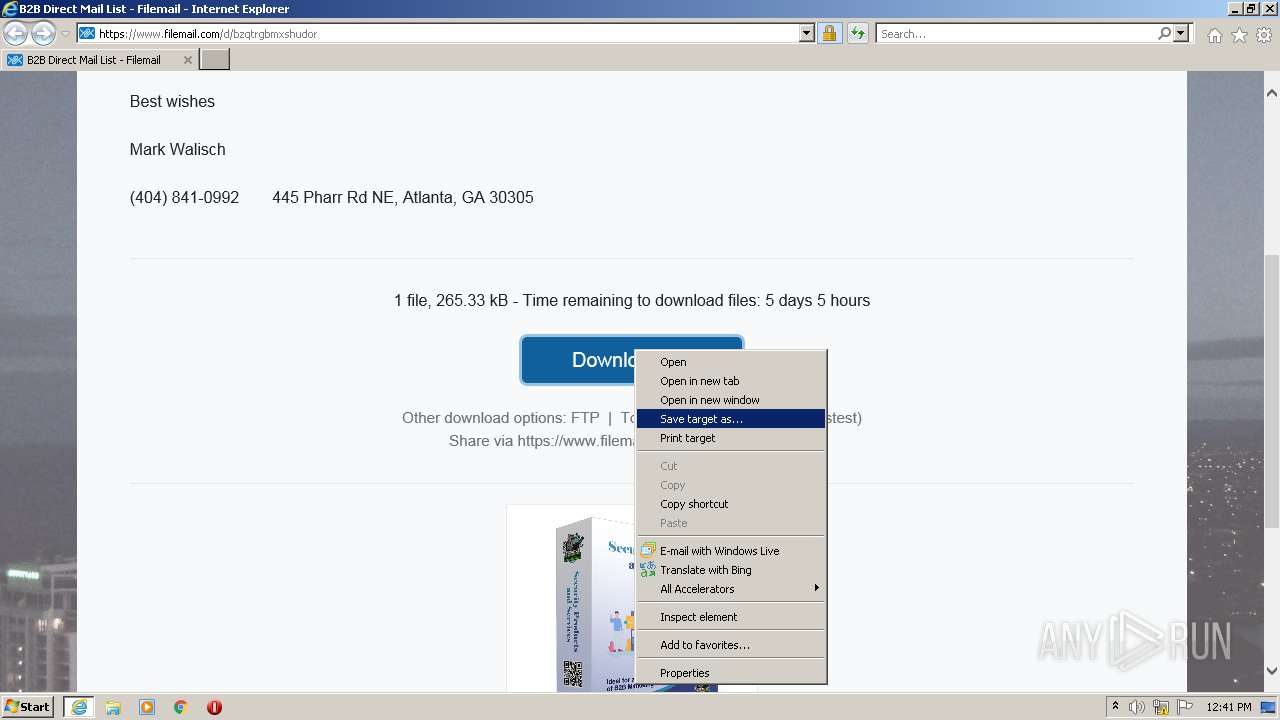This screenshot has height=720, width=1280.
Task: Click the Refresh page icon
Action: click(x=857, y=33)
